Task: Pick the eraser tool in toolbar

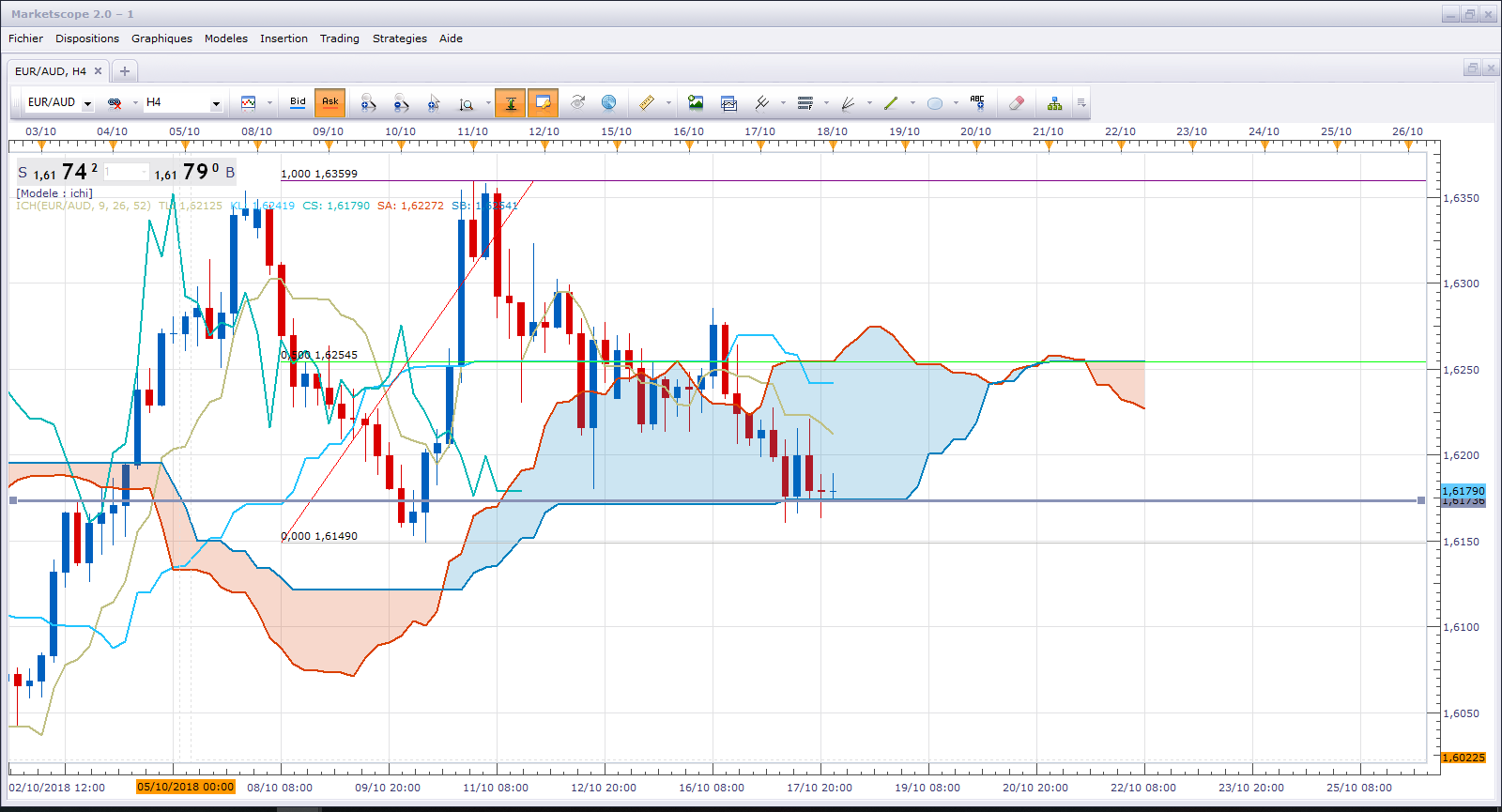Action: click(1016, 102)
